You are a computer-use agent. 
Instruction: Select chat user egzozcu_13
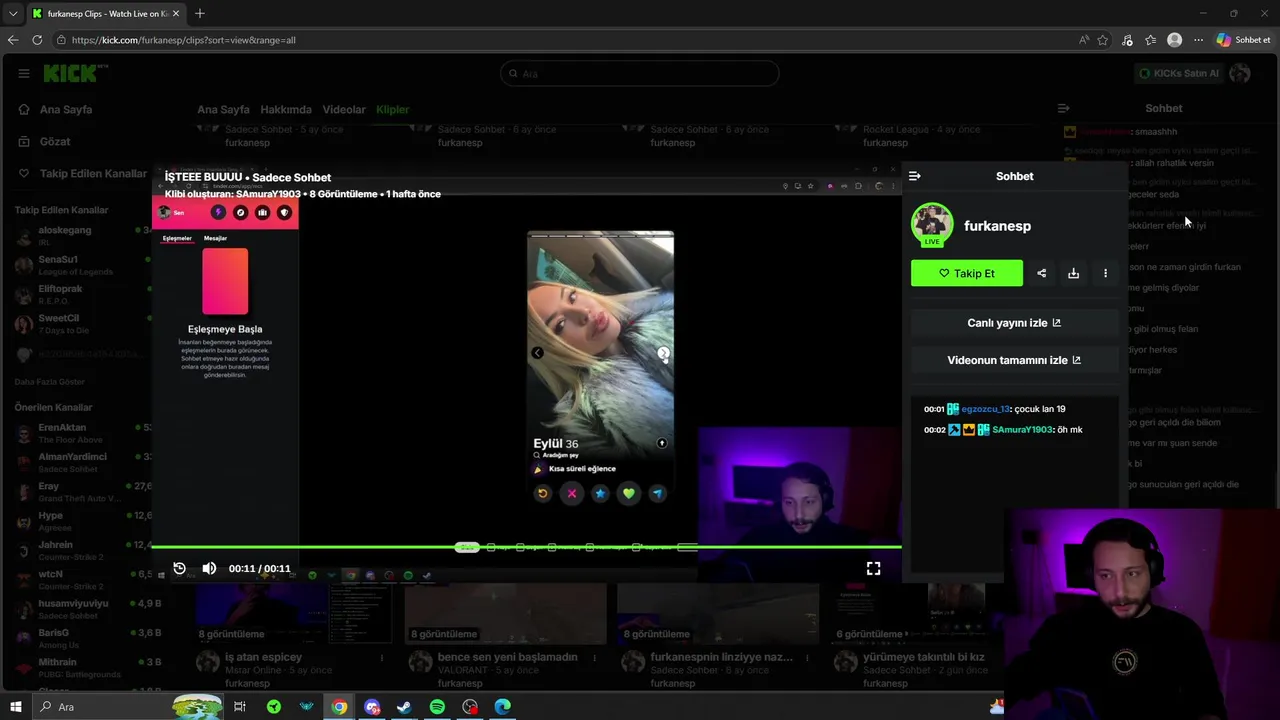985,409
